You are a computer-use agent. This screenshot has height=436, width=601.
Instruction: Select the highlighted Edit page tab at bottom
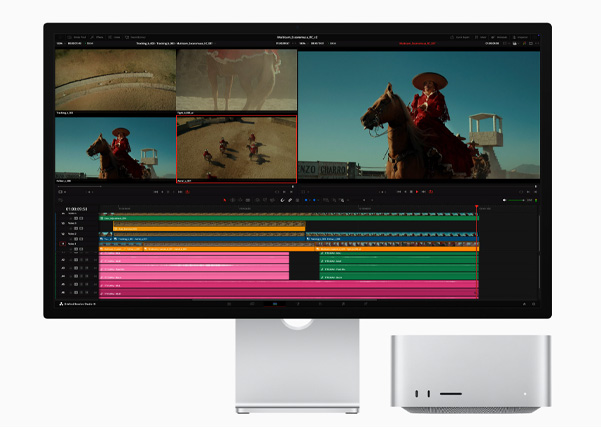pyautogui.click(x=274, y=304)
